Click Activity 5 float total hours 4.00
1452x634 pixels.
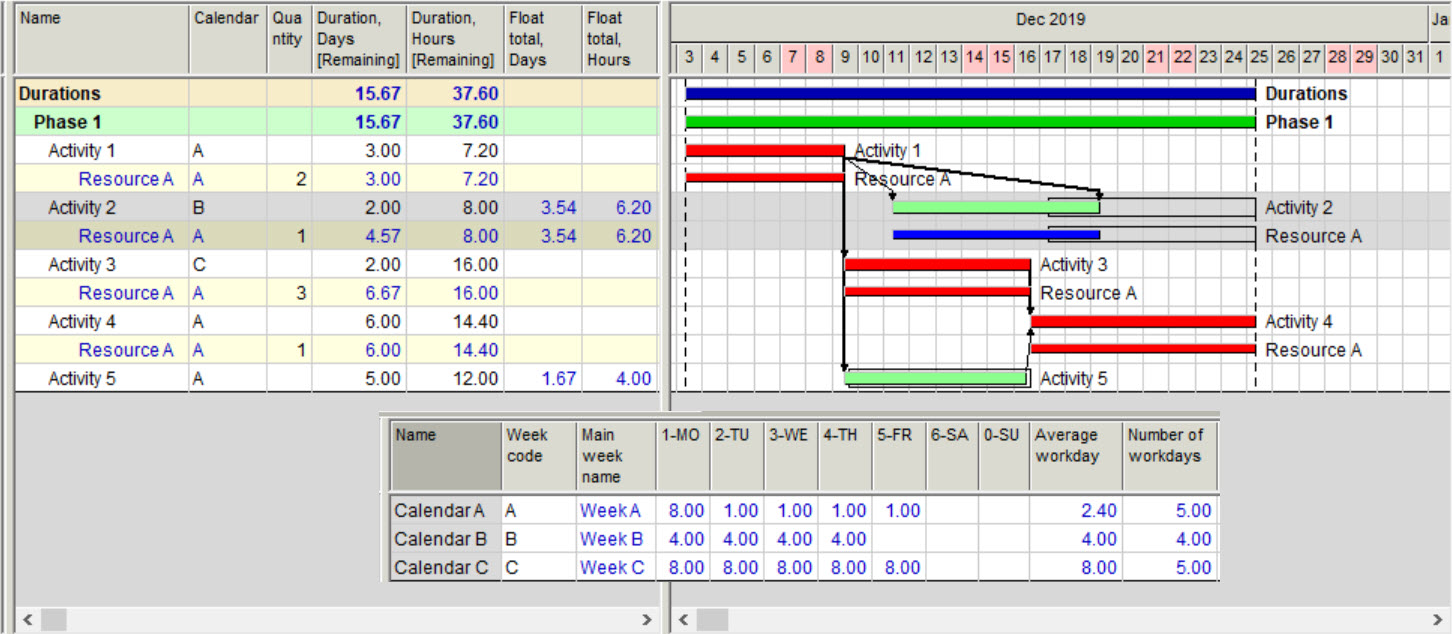634,379
